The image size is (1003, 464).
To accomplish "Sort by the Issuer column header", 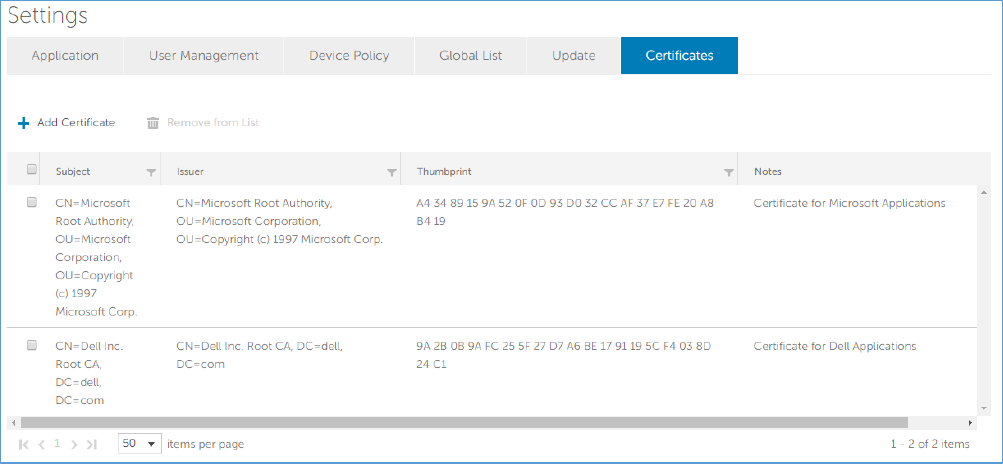I will tap(191, 172).
